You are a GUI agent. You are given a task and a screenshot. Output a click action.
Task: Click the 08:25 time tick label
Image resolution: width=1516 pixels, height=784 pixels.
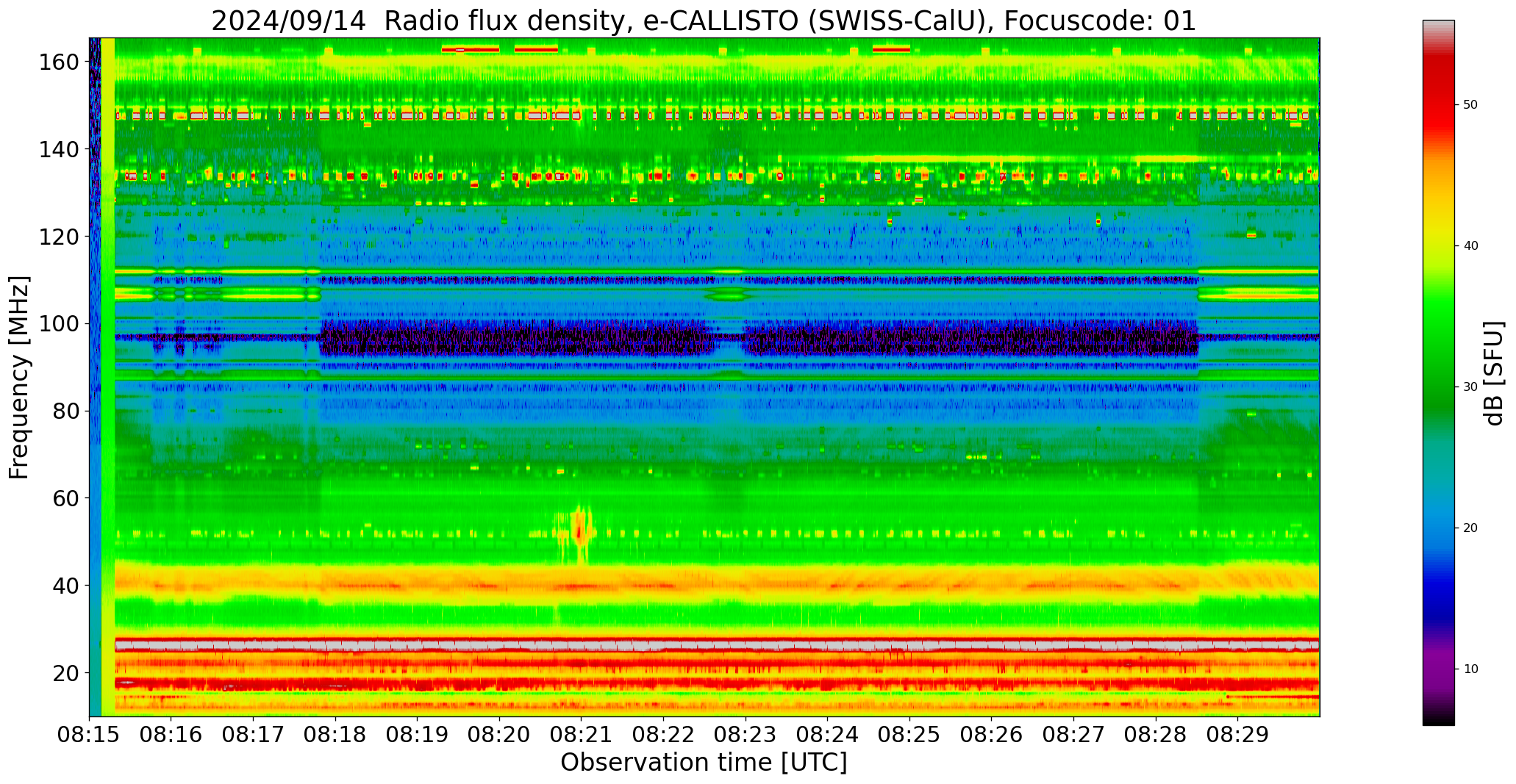[x=909, y=734]
